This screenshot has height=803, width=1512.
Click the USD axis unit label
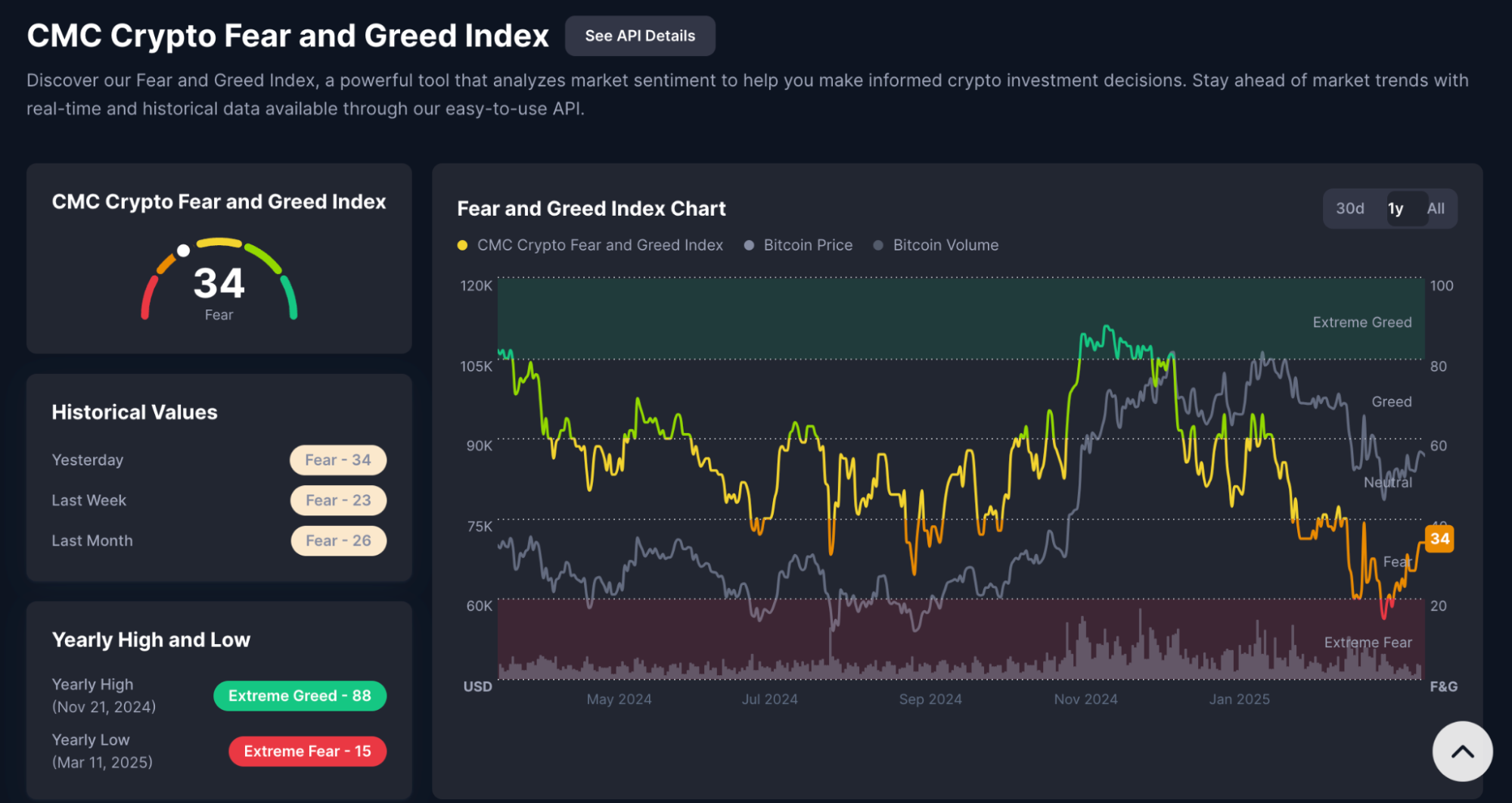coord(477,686)
